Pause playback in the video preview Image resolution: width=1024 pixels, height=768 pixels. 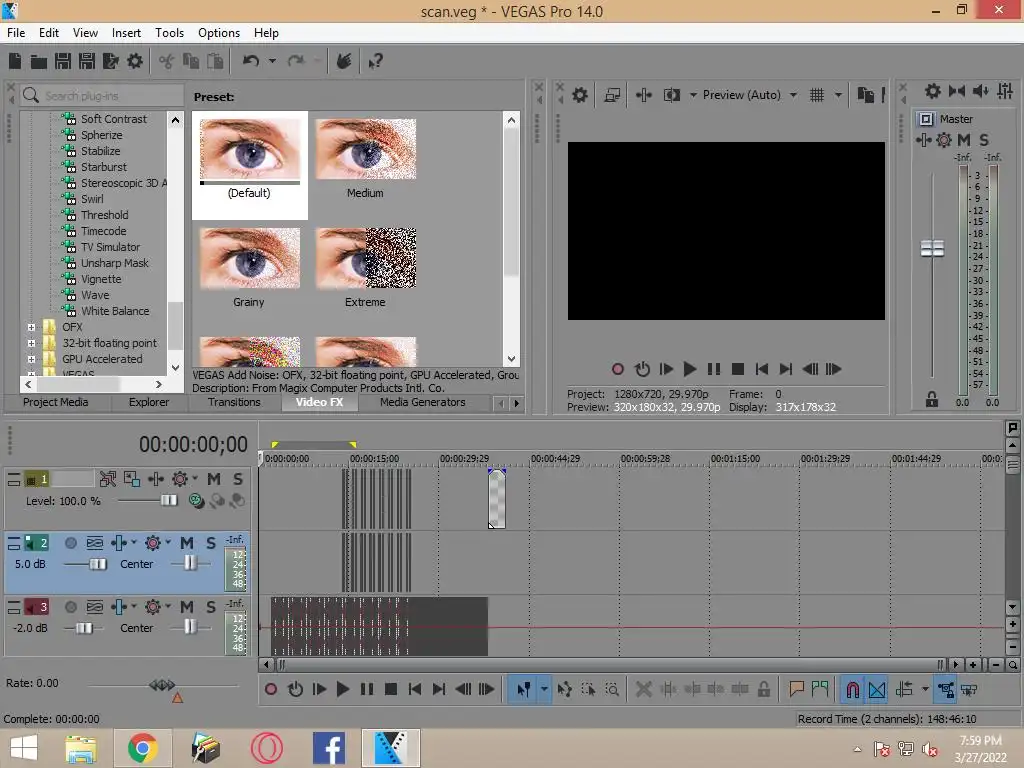click(714, 369)
